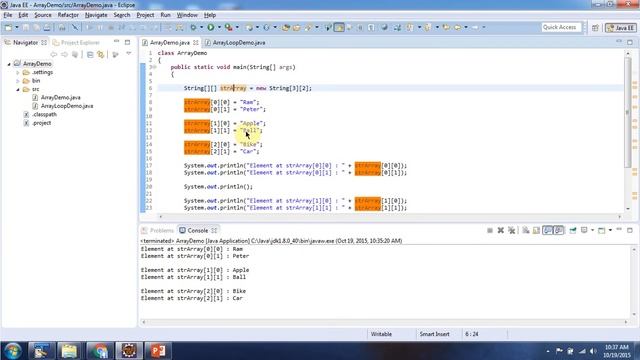Open the File menu
The height and width of the screenshot is (360, 640).
click(x=8, y=15)
